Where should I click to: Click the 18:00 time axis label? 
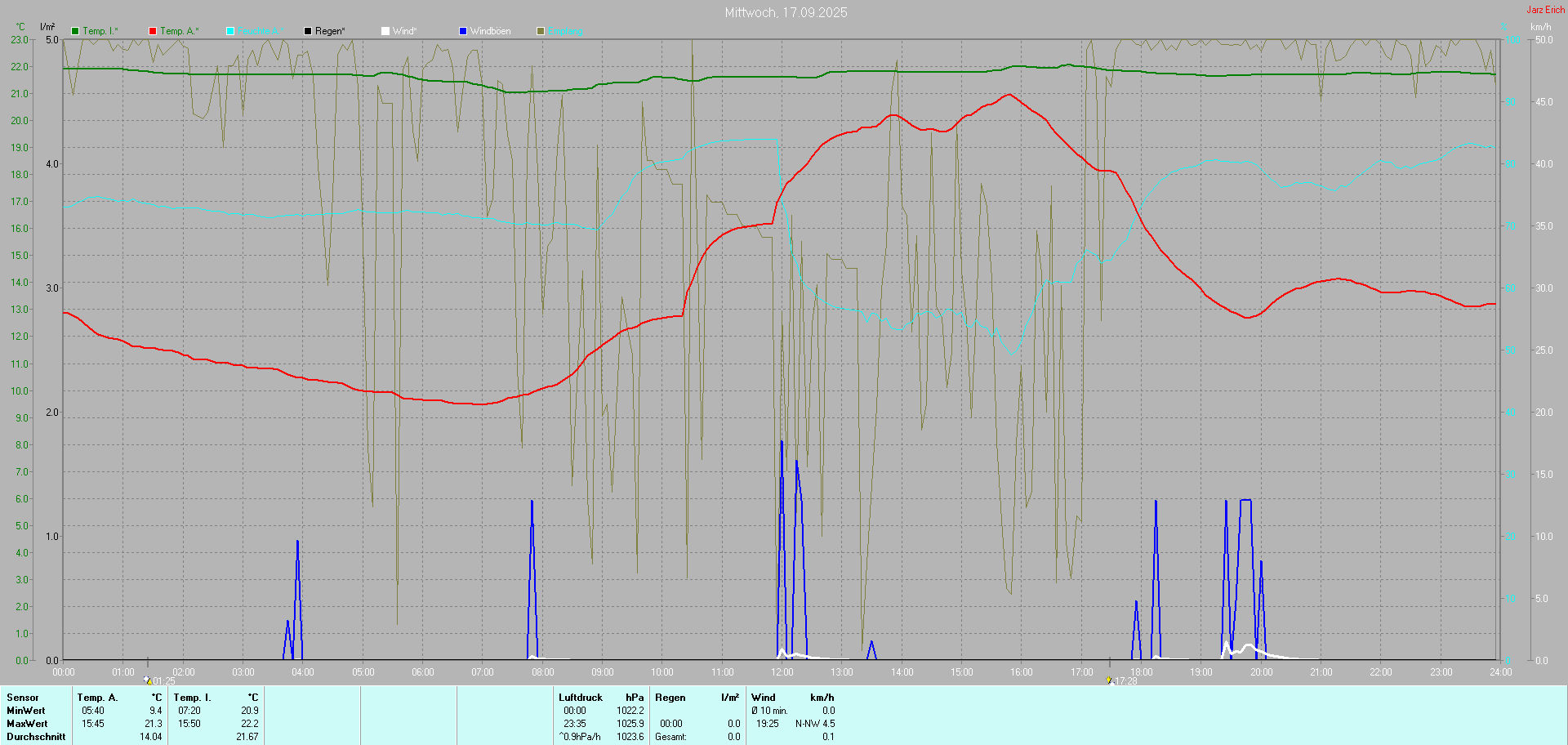(1142, 672)
